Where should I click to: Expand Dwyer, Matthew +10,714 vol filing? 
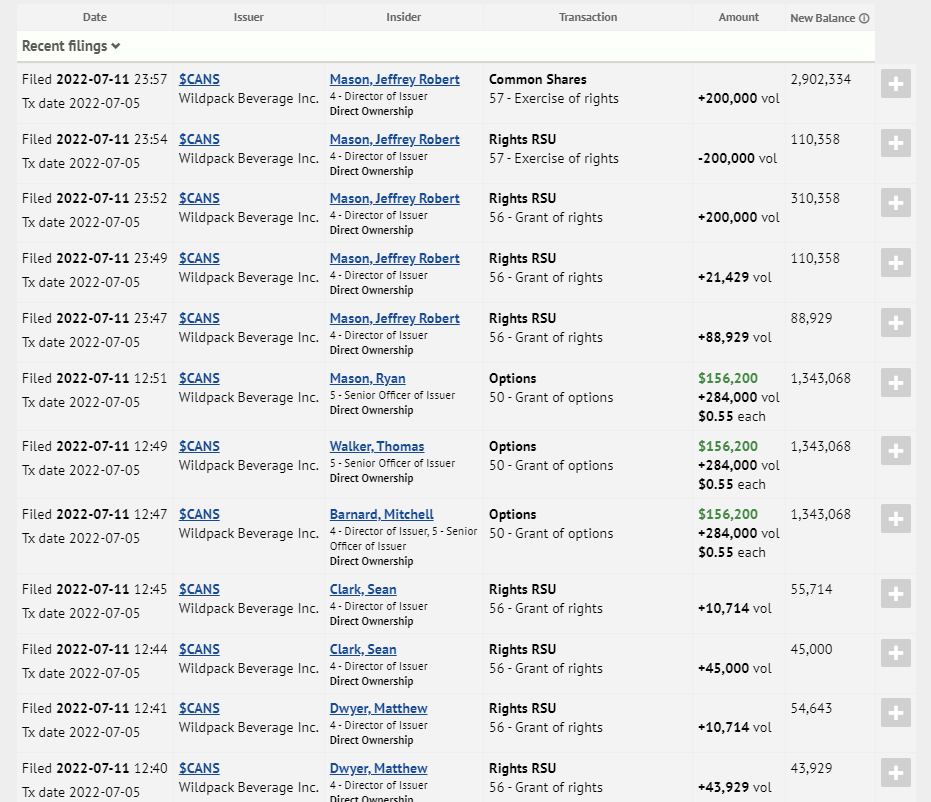(895, 712)
